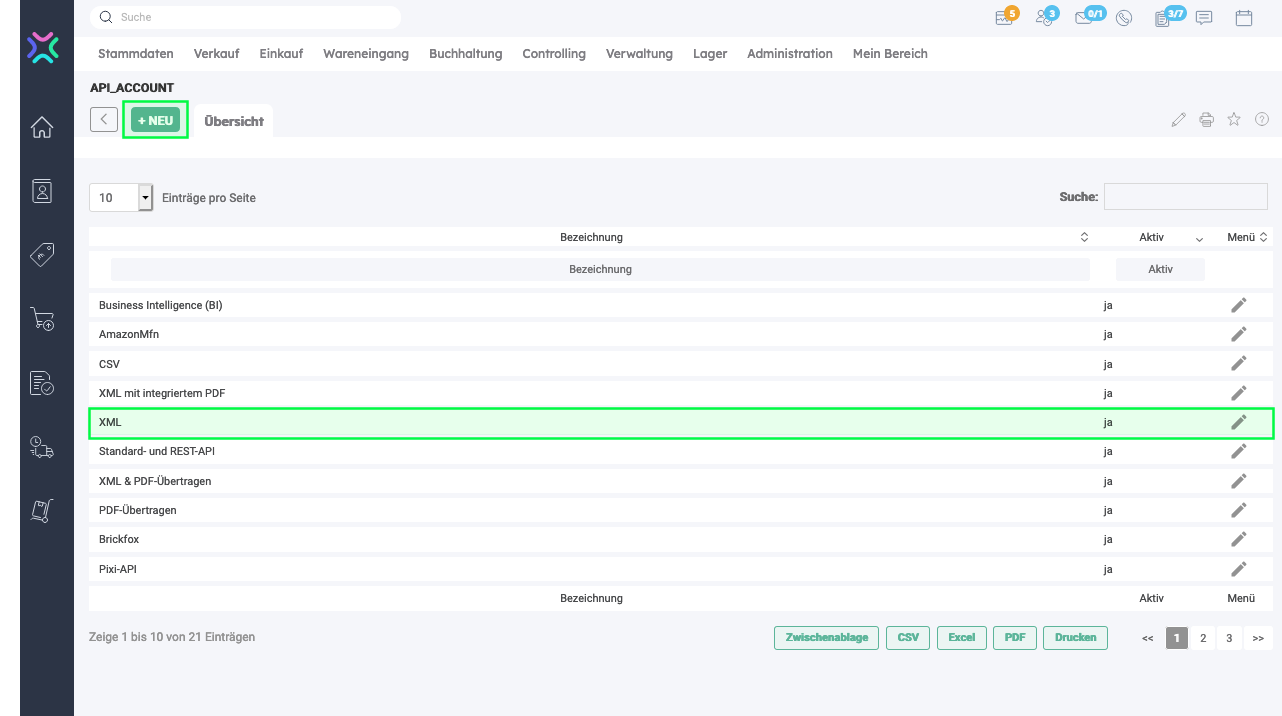
Task: Click the edit pencil for CSV row
Action: coord(1238,364)
